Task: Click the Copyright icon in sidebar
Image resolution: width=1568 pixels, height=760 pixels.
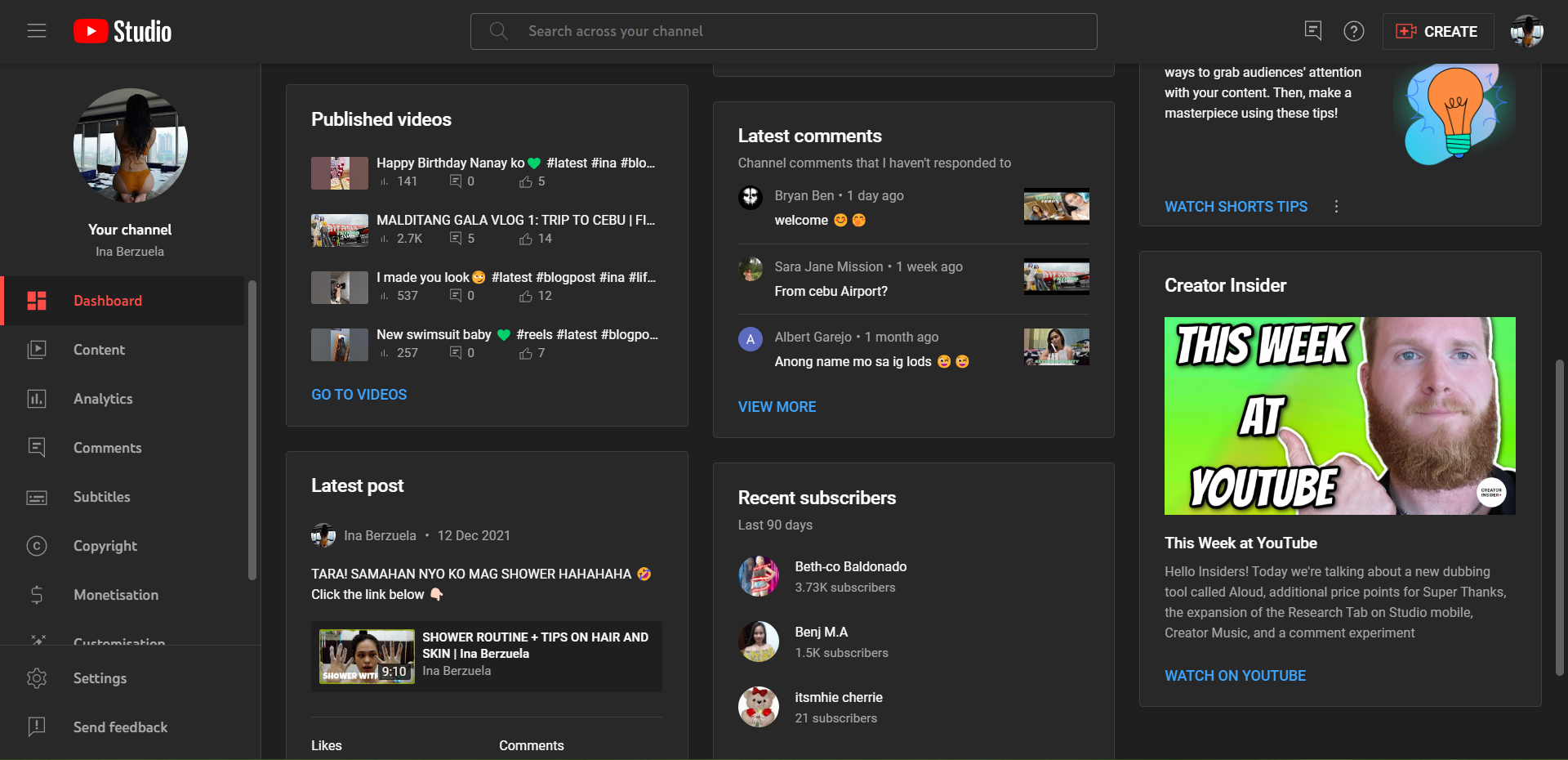Action: pyautogui.click(x=37, y=546)
